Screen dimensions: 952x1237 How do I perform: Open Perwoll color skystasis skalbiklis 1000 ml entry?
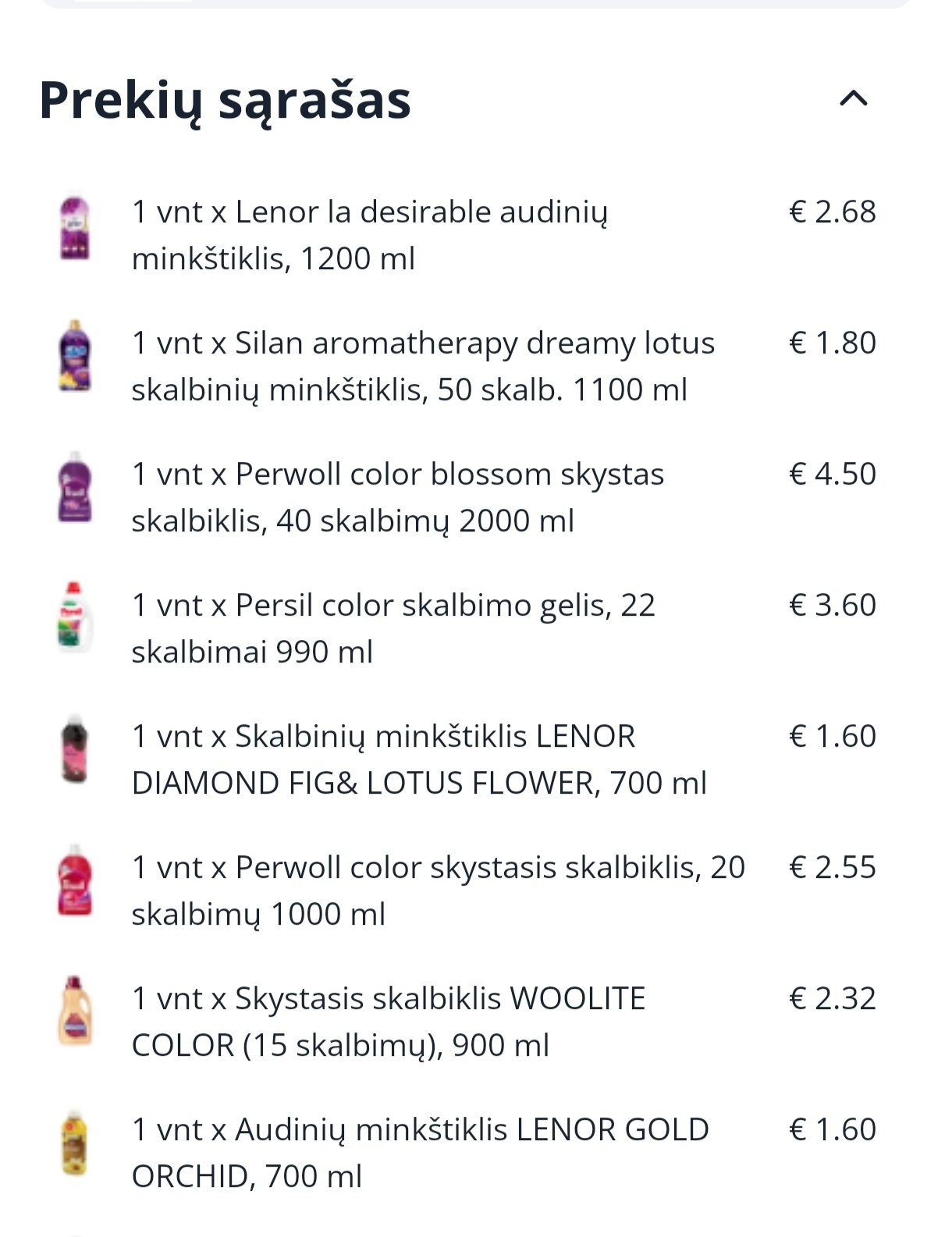click(439, 890)
